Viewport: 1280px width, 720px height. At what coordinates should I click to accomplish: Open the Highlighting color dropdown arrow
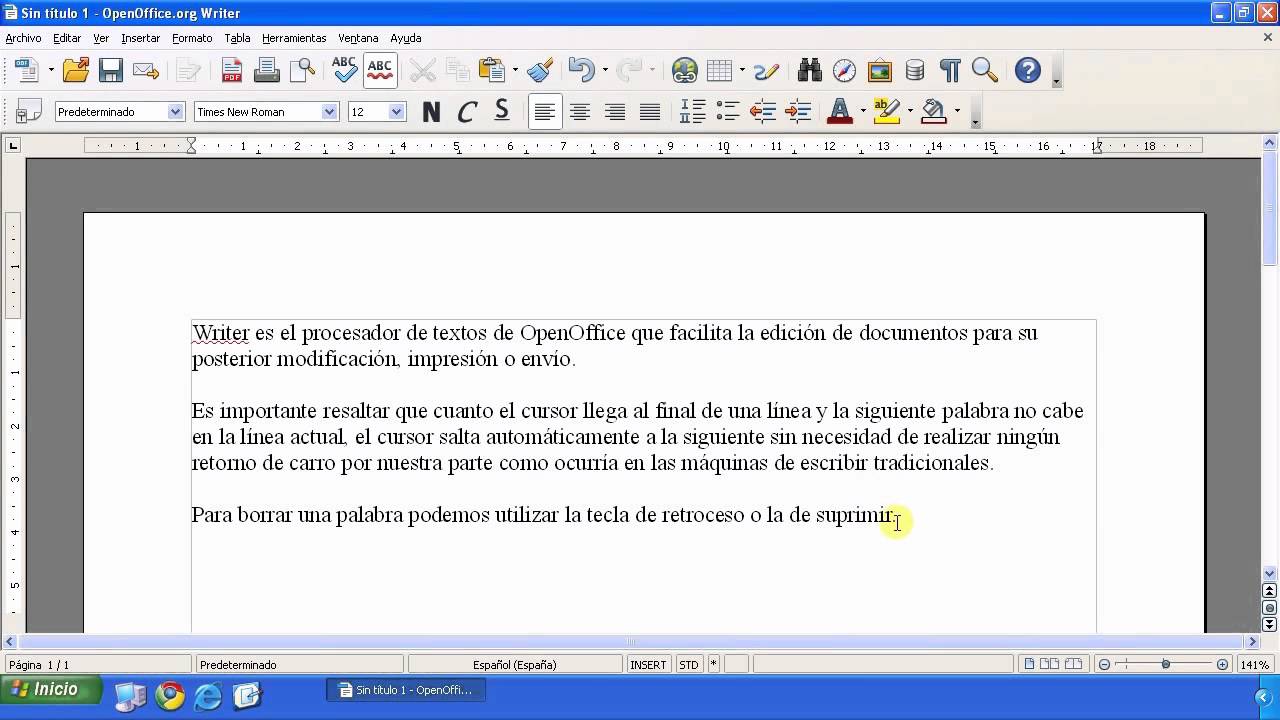point(910,112)
